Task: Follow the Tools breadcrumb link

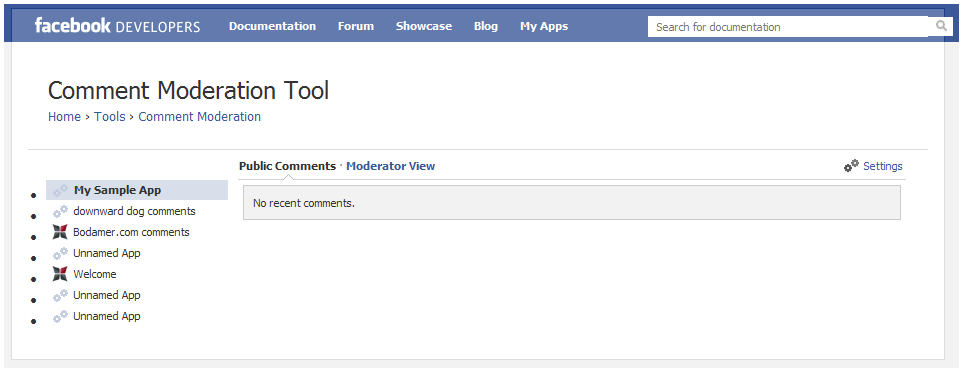Action: pos(110,117)
